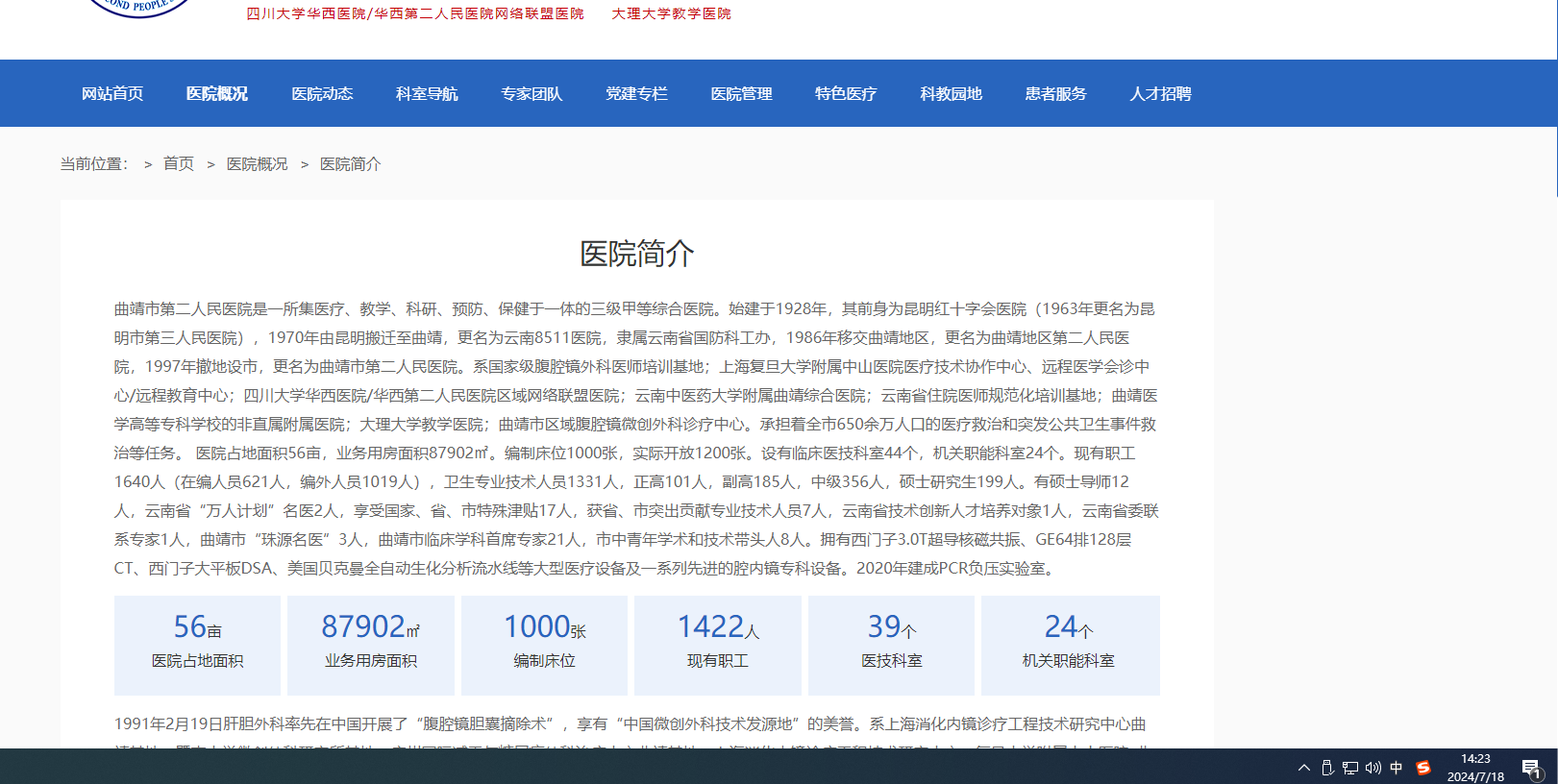The height and width of the screenshot is (784, 1558).
Task: Open the volume speaker tray icon
Action: [x=1373, y=767]
